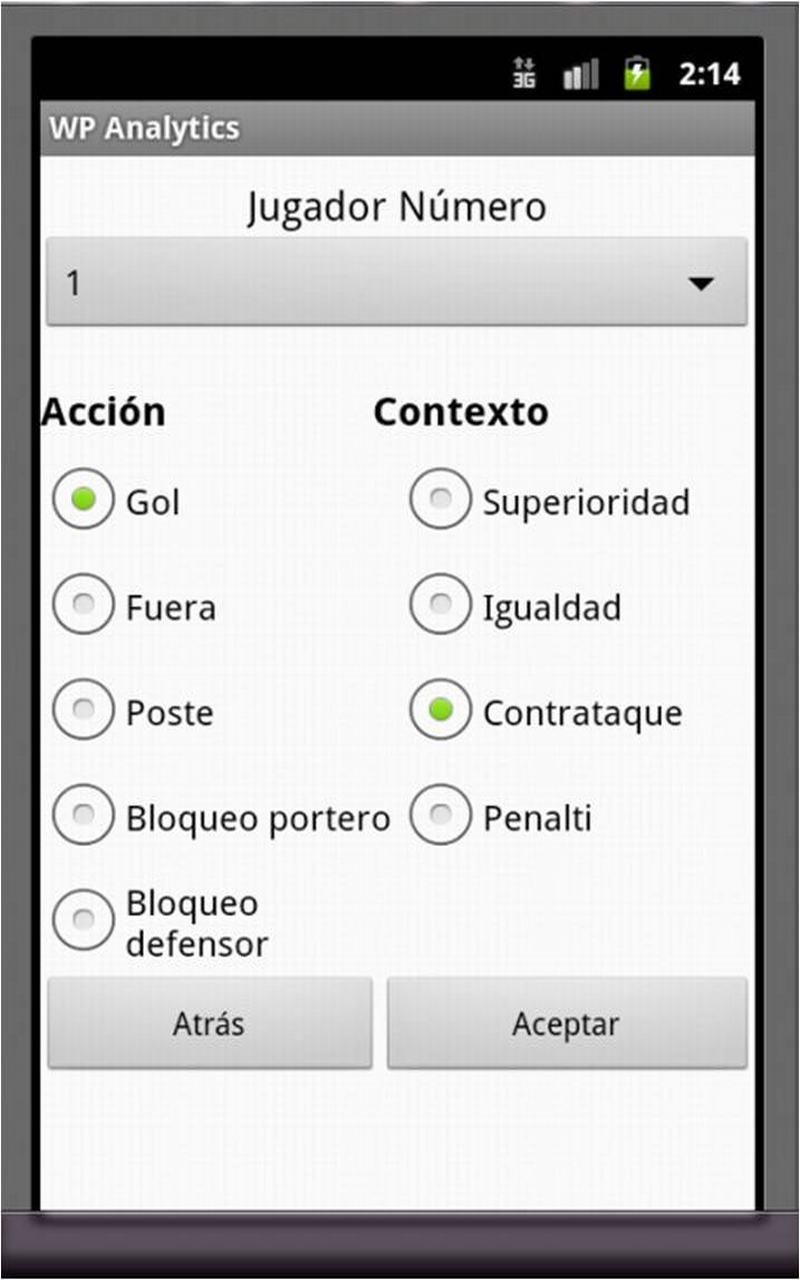This screenshot has width=800, height=1280.
Task: Choose Poste as the action
Action: tap(84, 710)
